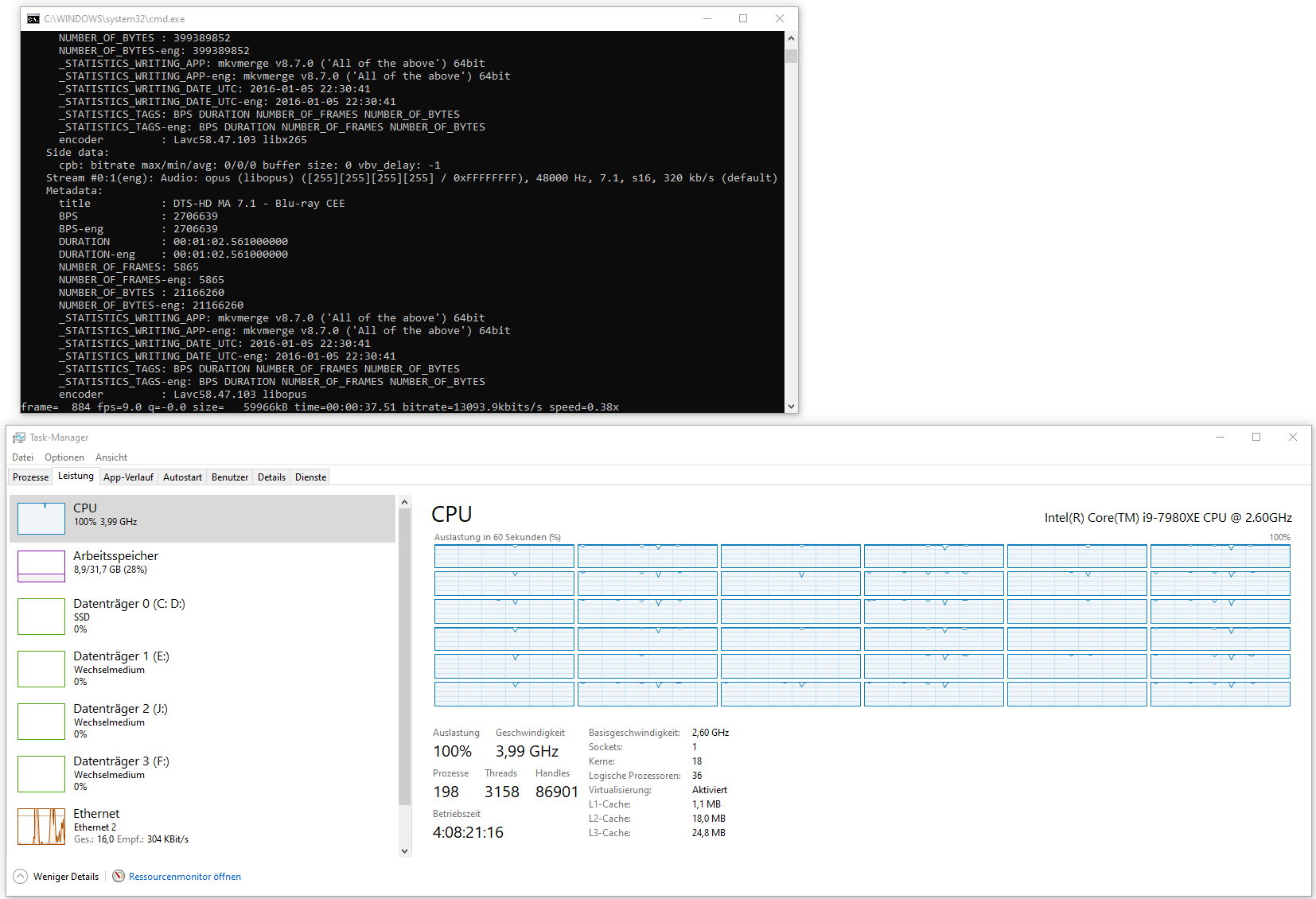Click the sidebar scrollbar down arrow in Task-Manager

[x=404, y=850]
